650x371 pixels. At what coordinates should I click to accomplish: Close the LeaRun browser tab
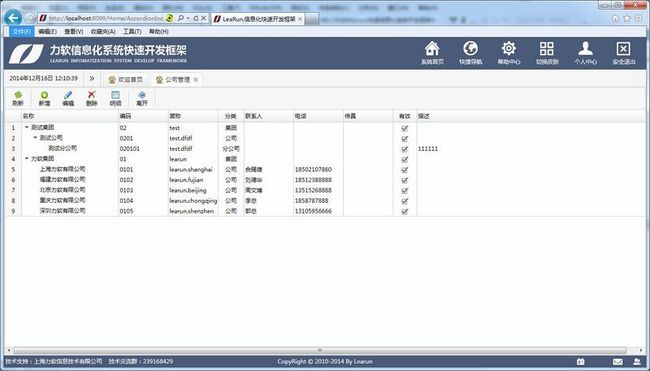300,19
